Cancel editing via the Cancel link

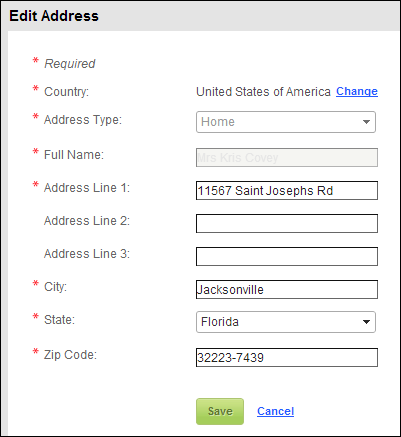276,411
